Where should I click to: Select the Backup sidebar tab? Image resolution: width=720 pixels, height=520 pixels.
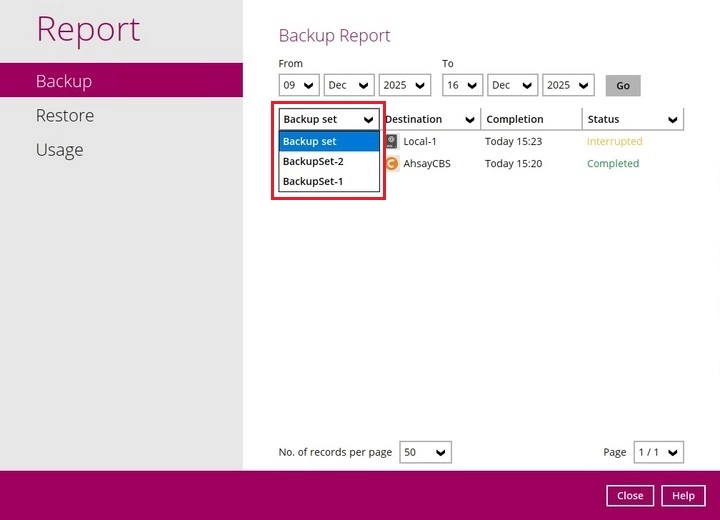[x=64, y=81]
